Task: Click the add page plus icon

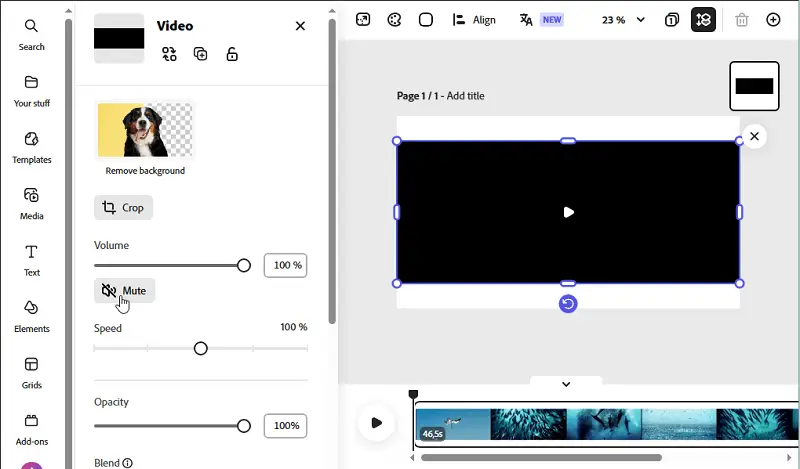Action: pyautogui.click(x=773, y=19)
